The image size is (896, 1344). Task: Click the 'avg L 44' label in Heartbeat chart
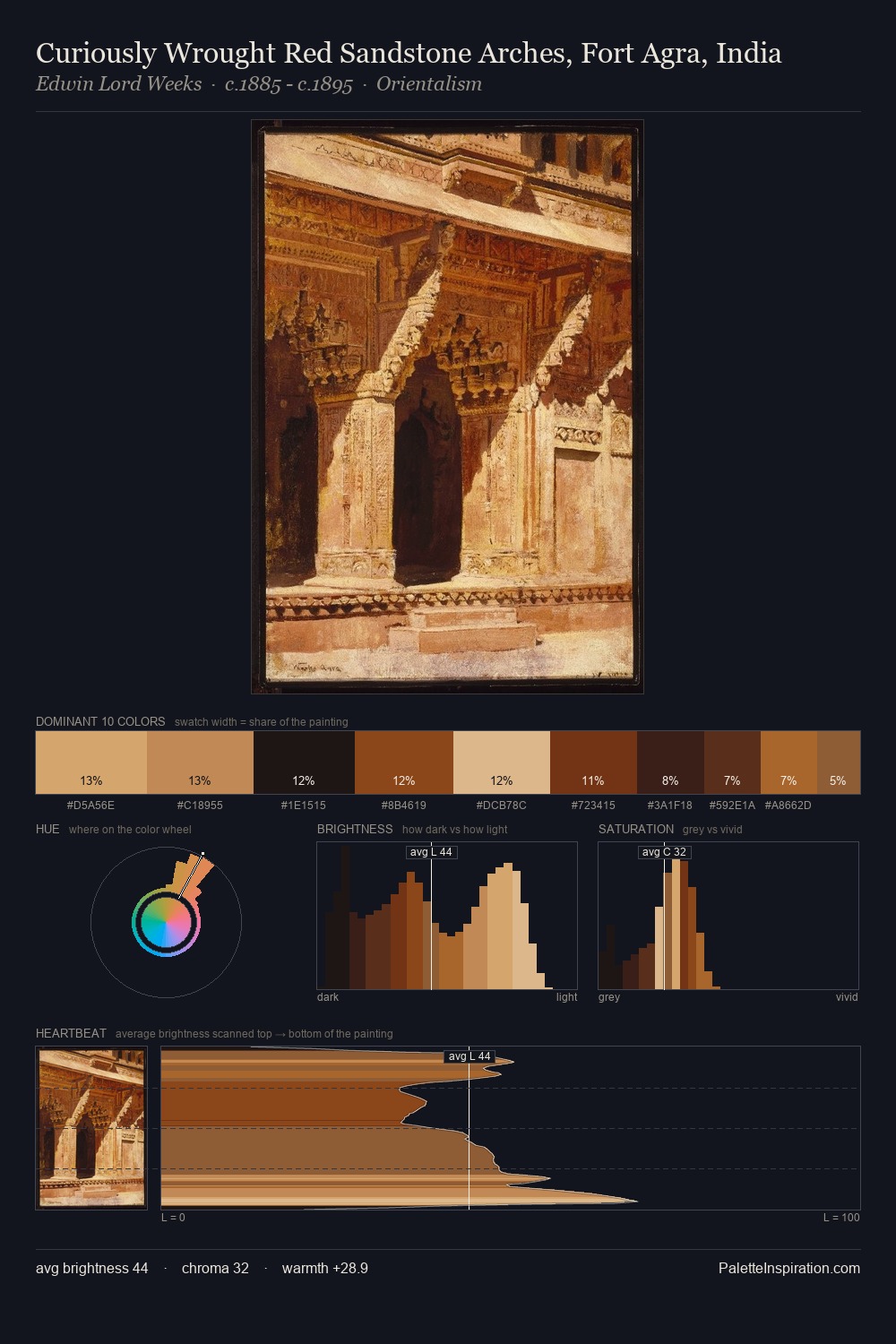click(470, 1056)
